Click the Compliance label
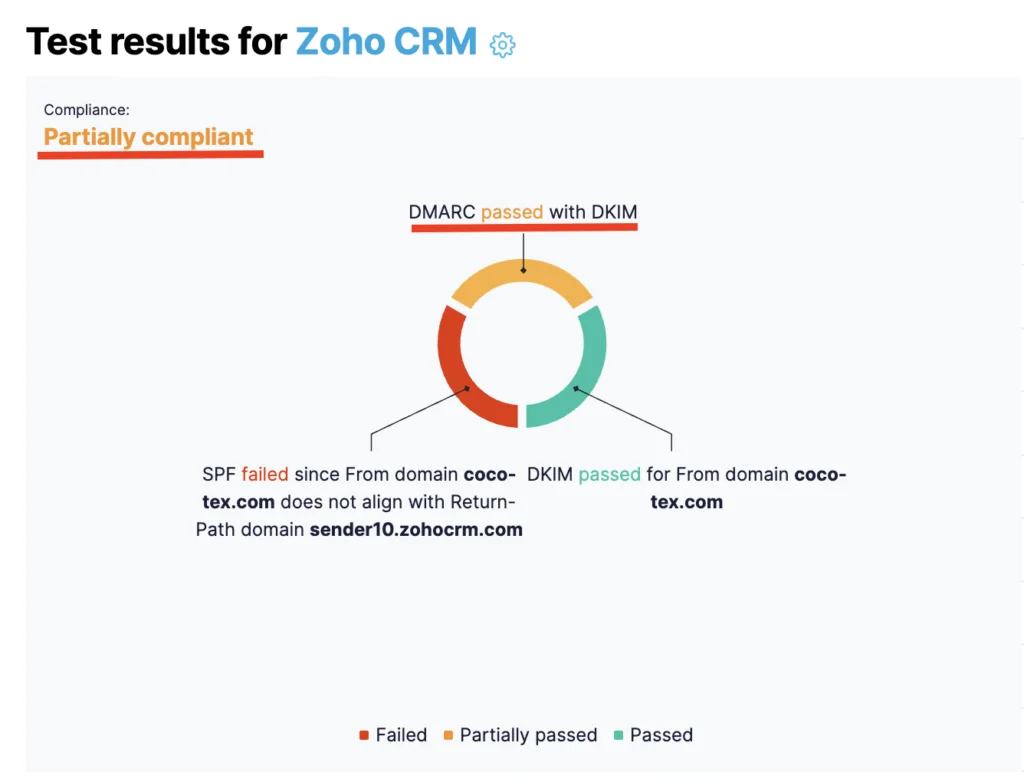Screen dimensions: 1024x782 (x=87, y=110)
